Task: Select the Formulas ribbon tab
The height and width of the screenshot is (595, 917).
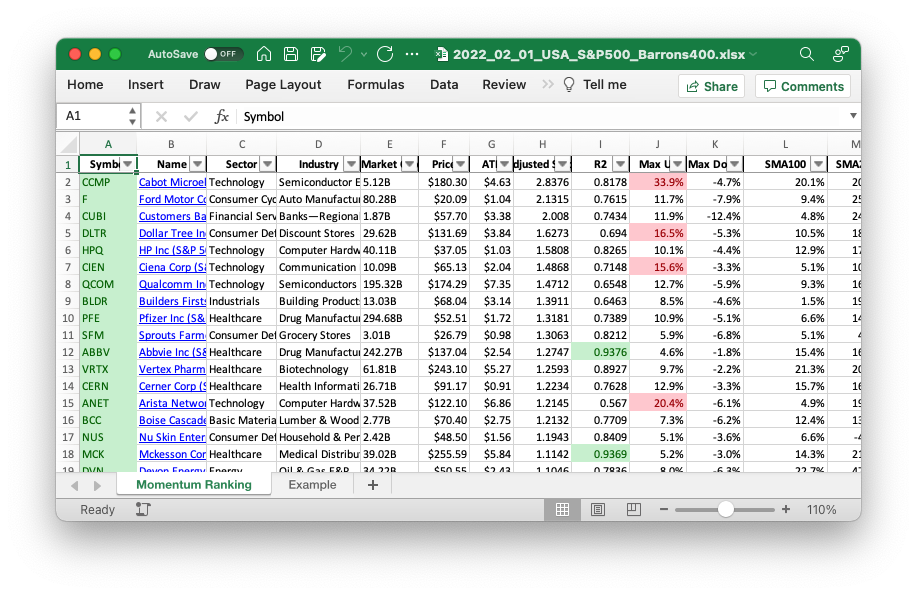Action: pos(375,85)
